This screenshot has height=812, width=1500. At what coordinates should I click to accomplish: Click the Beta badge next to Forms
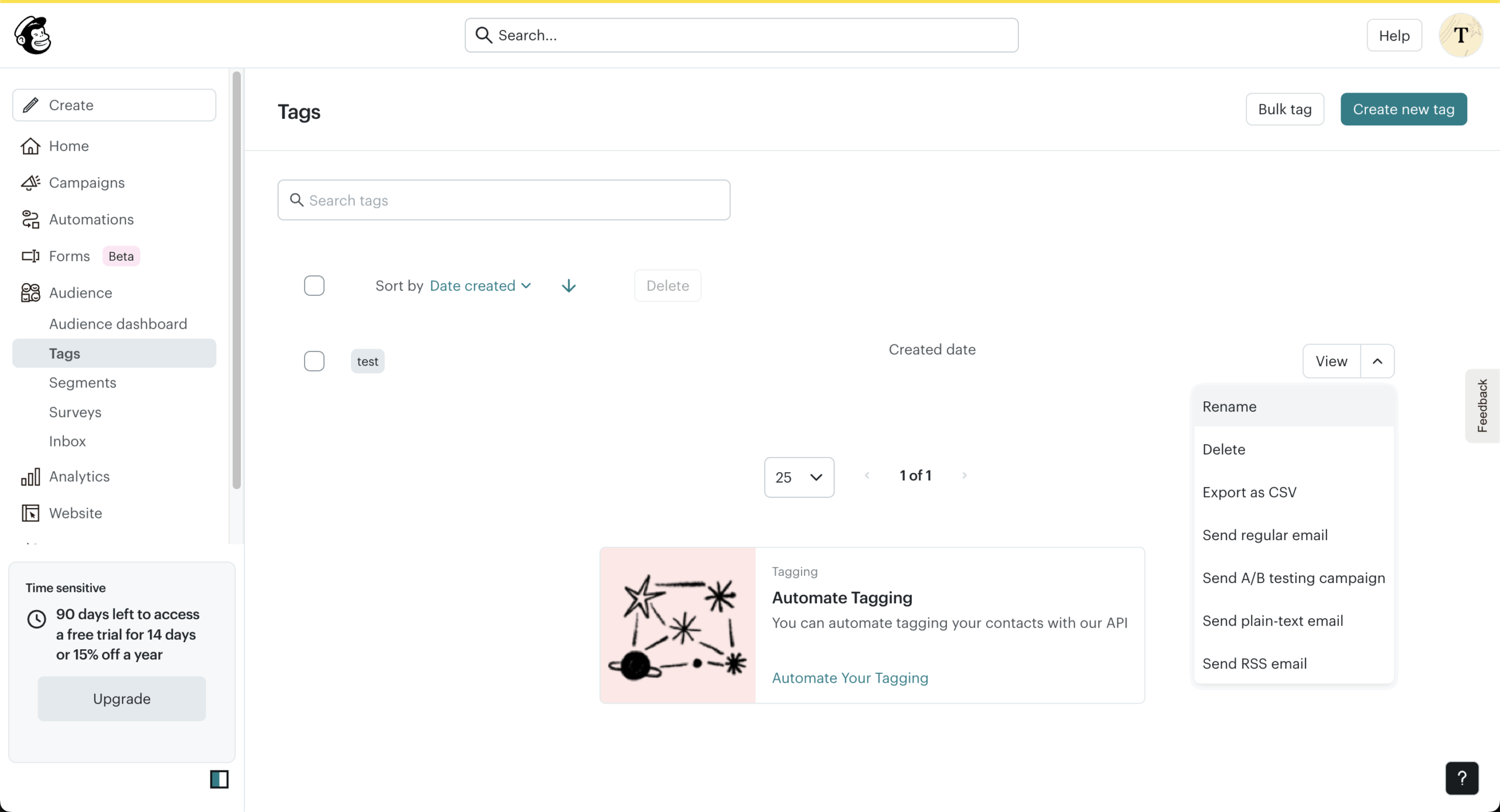(x=121, y=256)
